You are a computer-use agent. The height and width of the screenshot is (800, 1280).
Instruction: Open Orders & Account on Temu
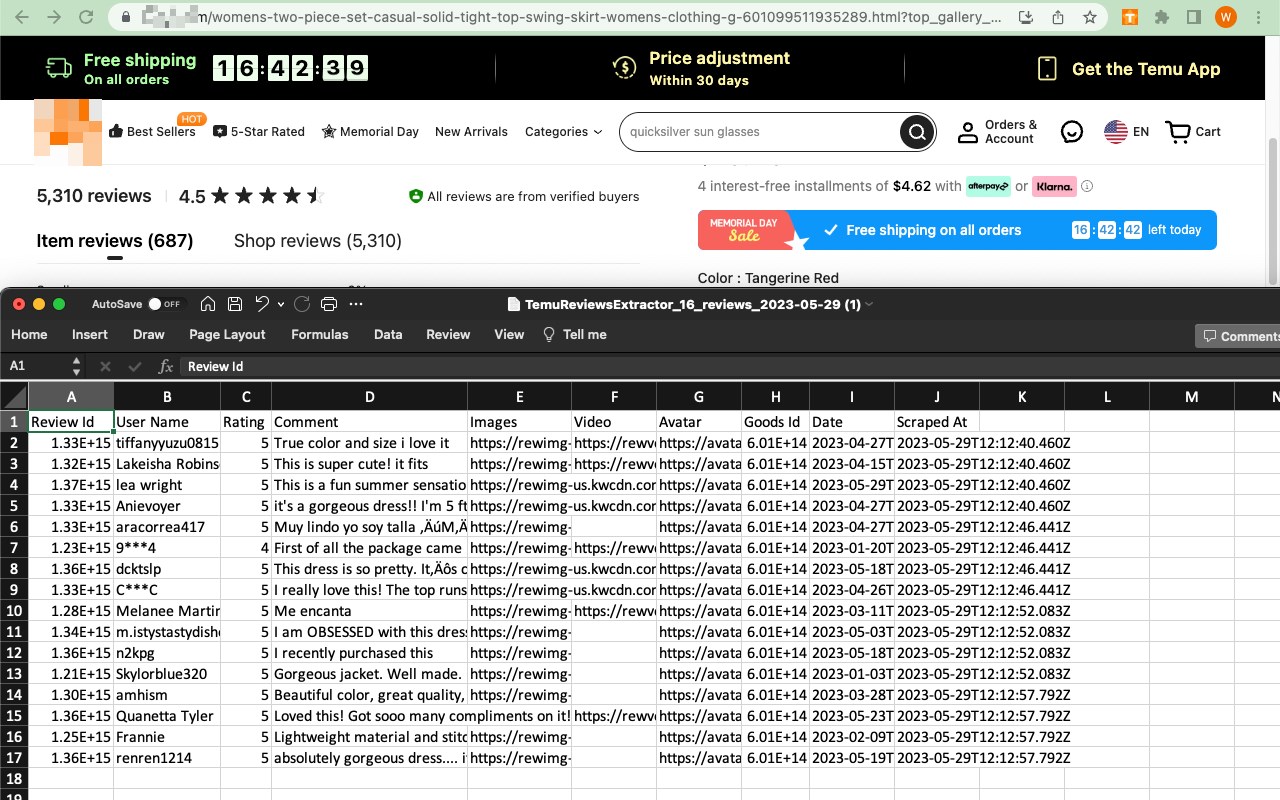pos(997,132)
